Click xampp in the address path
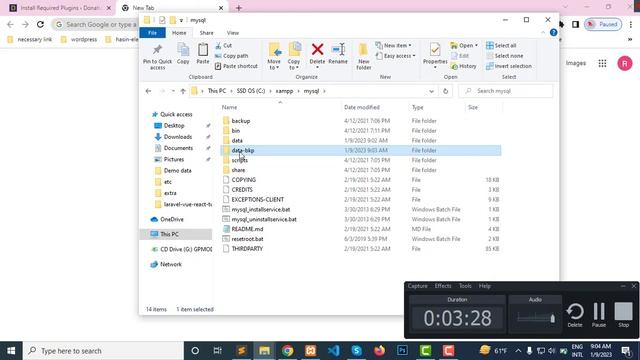This screenshot has height=360, width=640. [284, 91]
